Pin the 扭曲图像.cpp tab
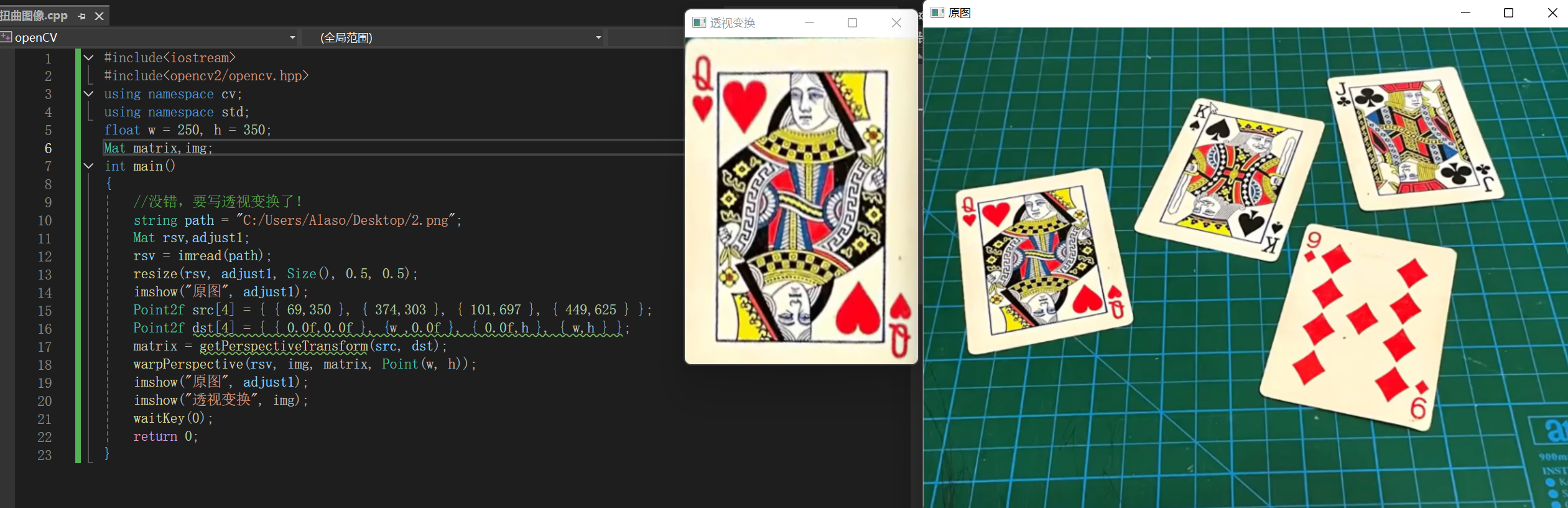Viewport: 1568px width, 508px height. [81, 16]
